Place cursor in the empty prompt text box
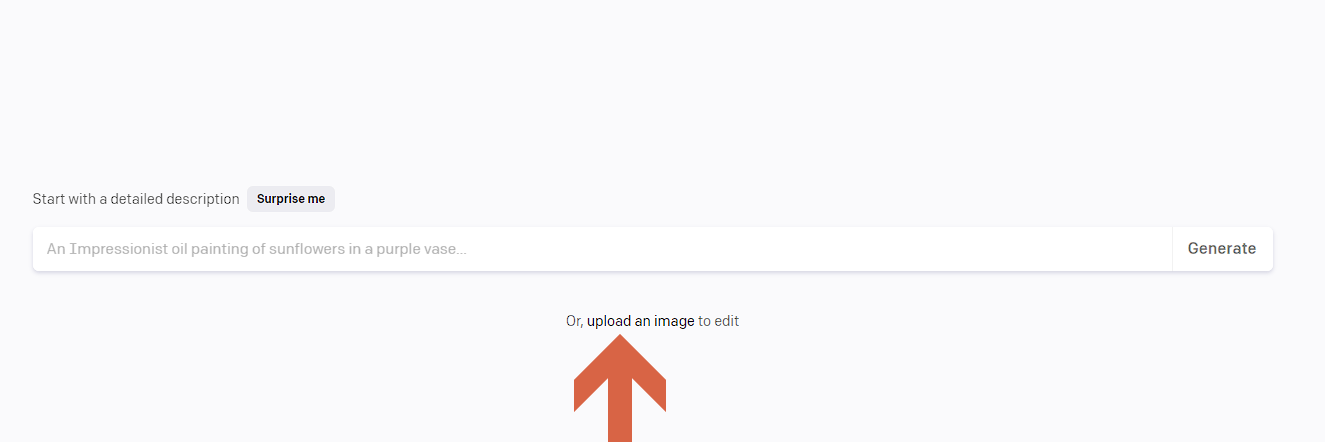 coord(602,249)
